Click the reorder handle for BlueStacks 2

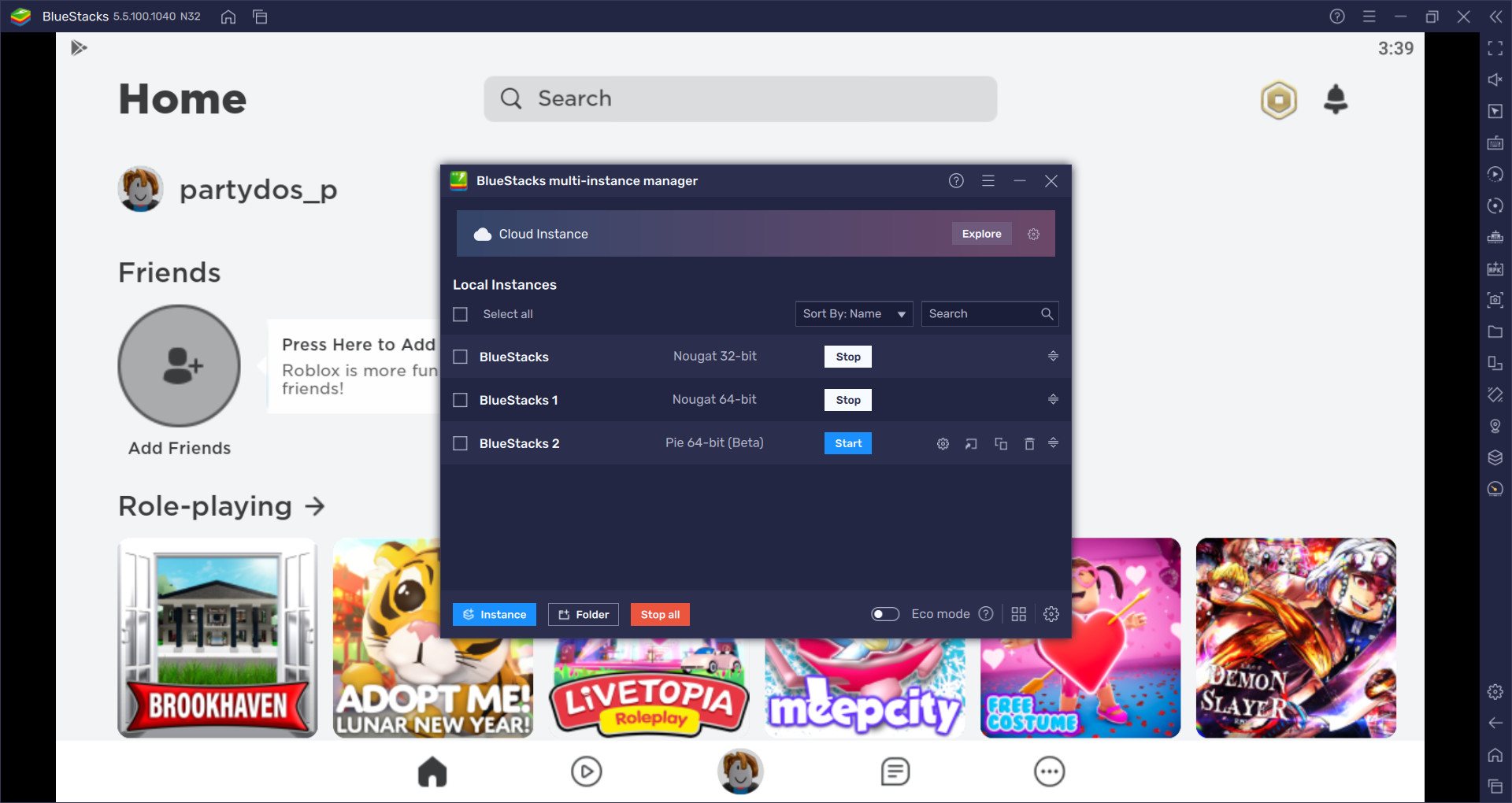[1053, 442]
